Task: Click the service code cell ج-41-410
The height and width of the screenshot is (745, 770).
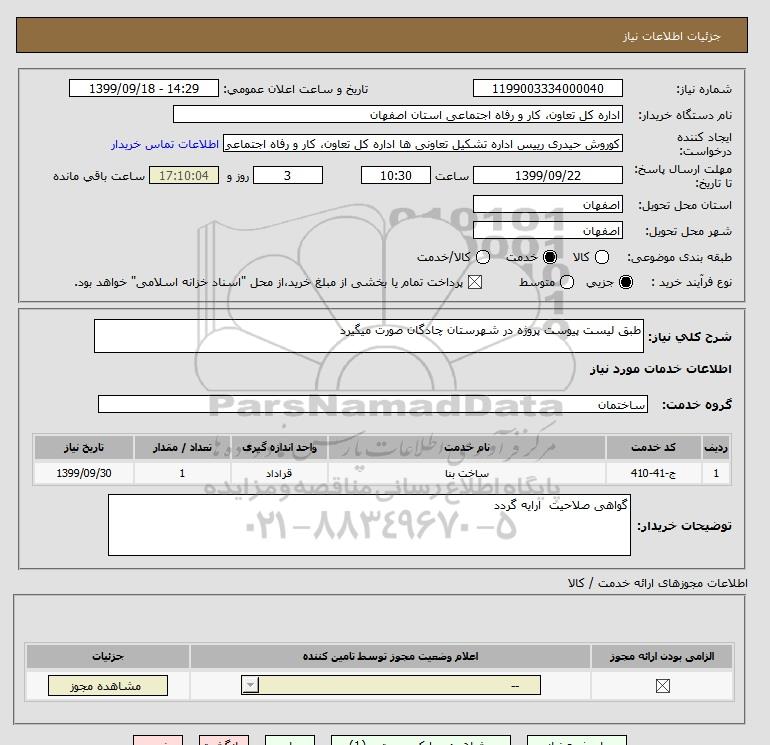Action: [653, 473]
